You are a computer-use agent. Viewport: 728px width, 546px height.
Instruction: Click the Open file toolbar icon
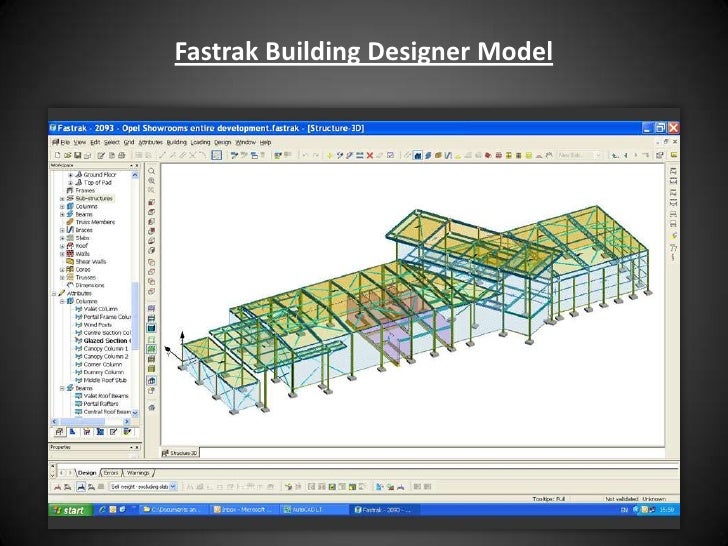[68, 155]
